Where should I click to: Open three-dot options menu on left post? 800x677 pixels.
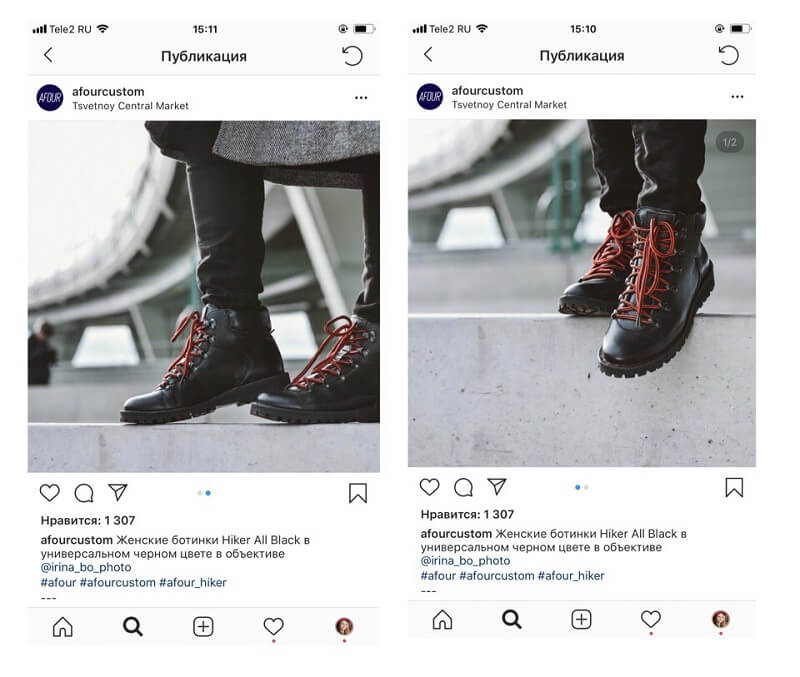click(x=361, y=97)
